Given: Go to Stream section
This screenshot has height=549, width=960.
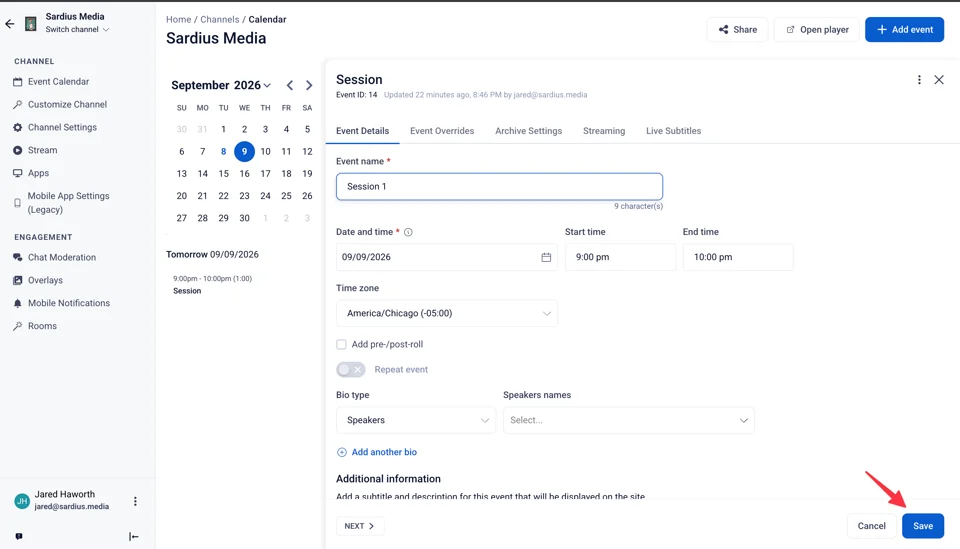Looking at the screenshot, I should pos(42,150).
